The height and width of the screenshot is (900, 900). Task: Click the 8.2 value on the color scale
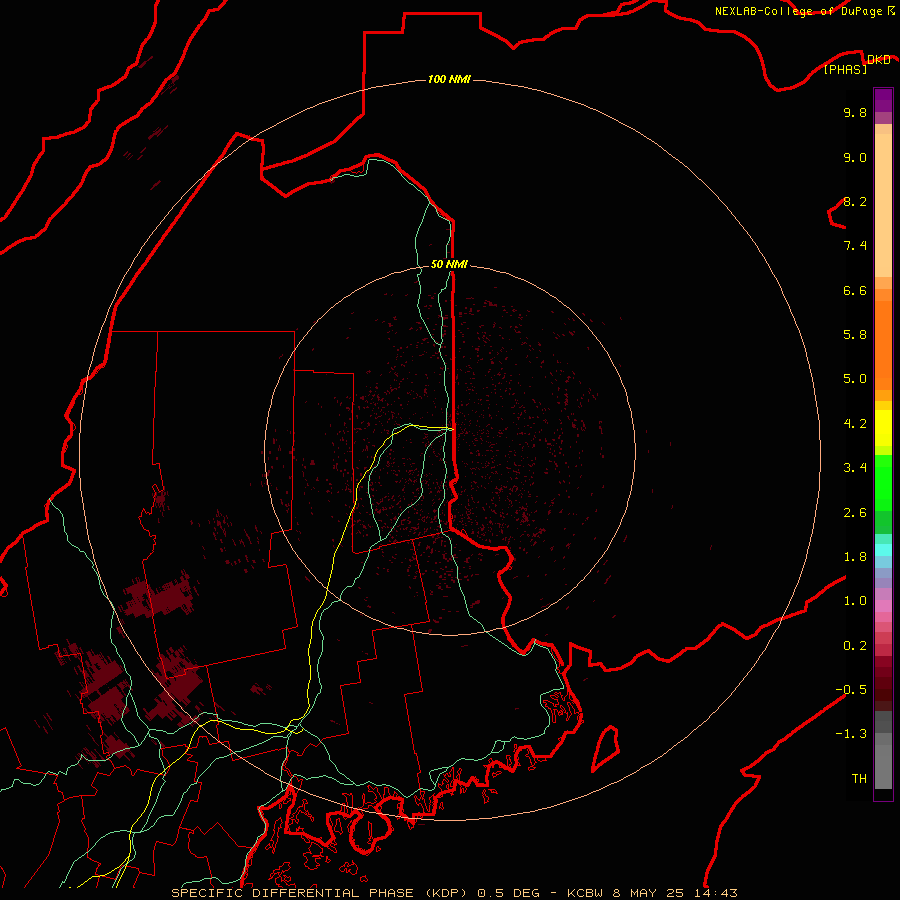point(855,201)
